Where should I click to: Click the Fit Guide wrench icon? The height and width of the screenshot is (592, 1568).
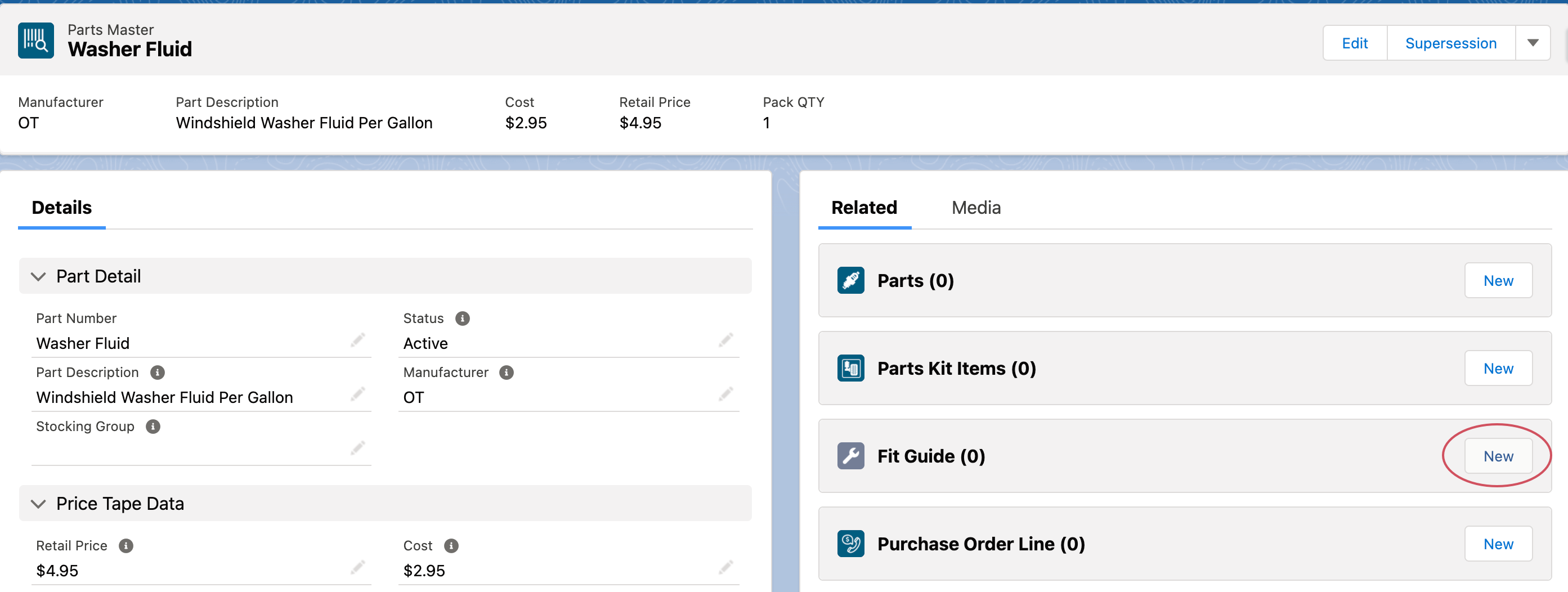pyautogui.click(x=850, y=456)
